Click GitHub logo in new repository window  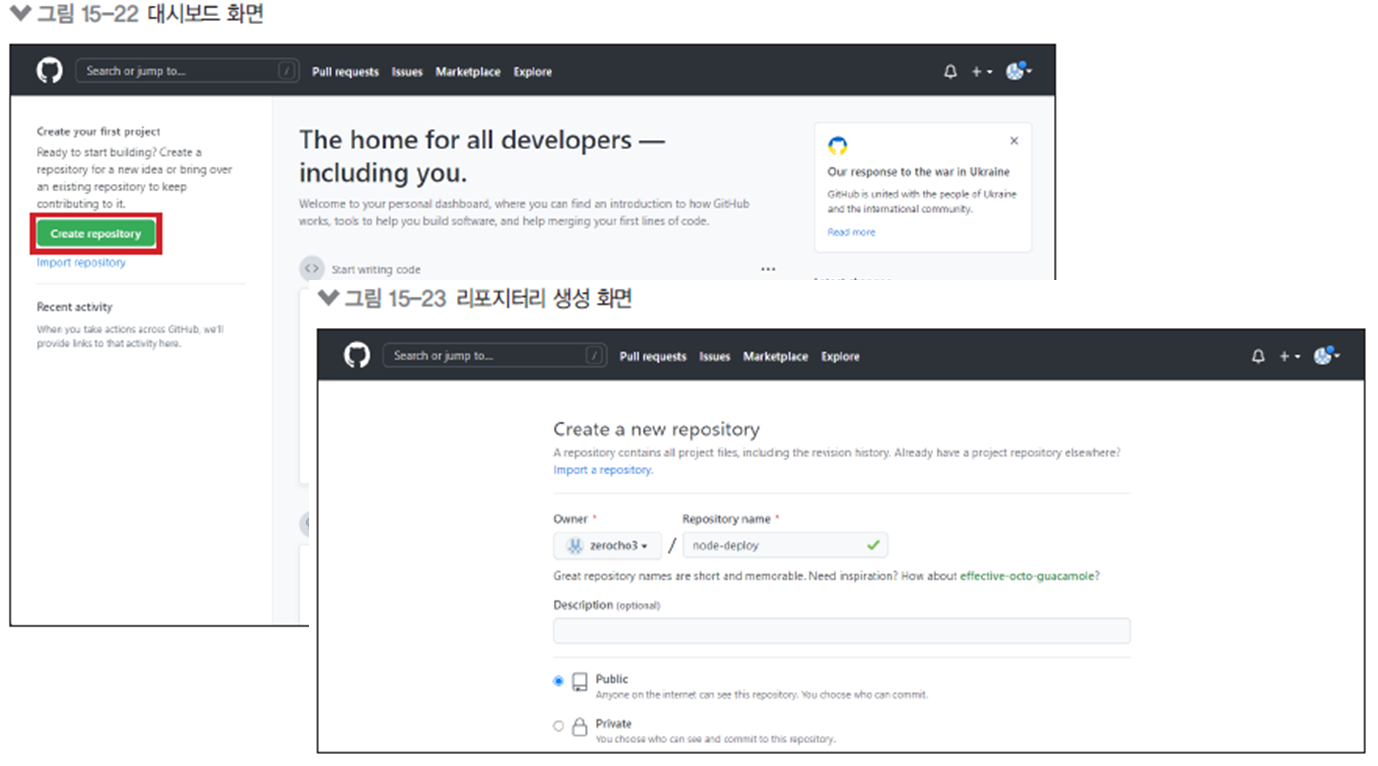coord(357,355)
